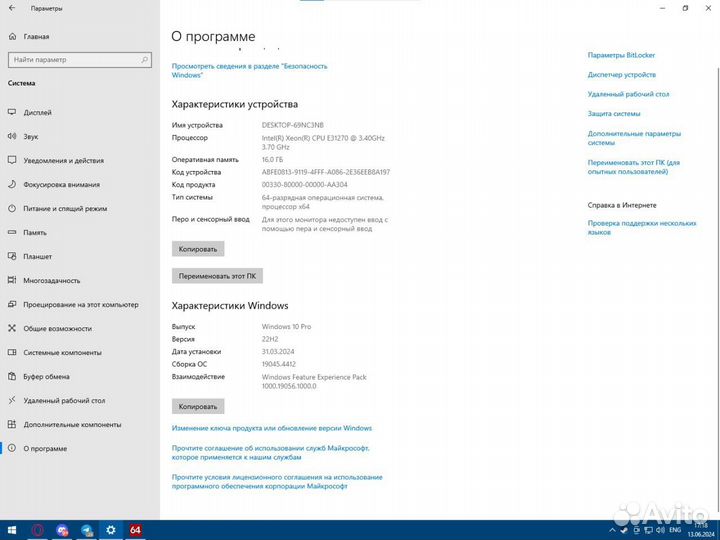Click Копировать under Windows specifications
Image resolution: width=720 pixels, height=540 pixels.
(198, 407)
